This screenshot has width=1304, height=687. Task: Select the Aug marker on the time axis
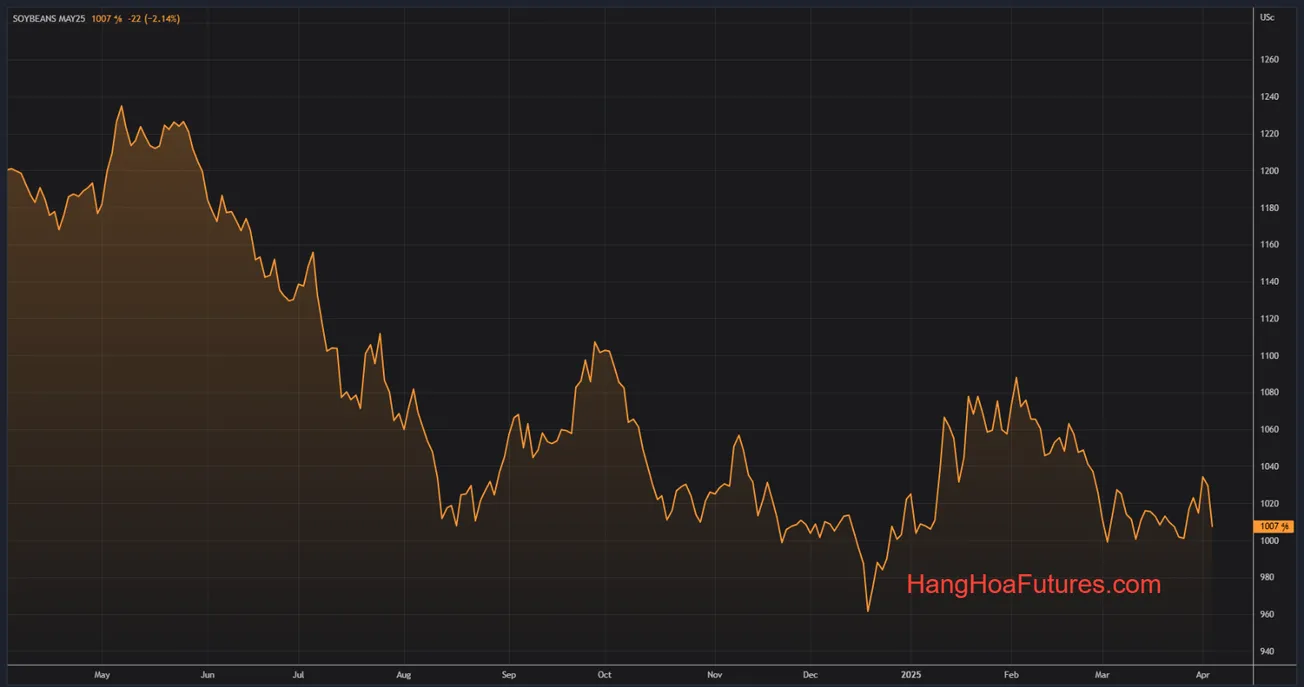tap(403, 675)
